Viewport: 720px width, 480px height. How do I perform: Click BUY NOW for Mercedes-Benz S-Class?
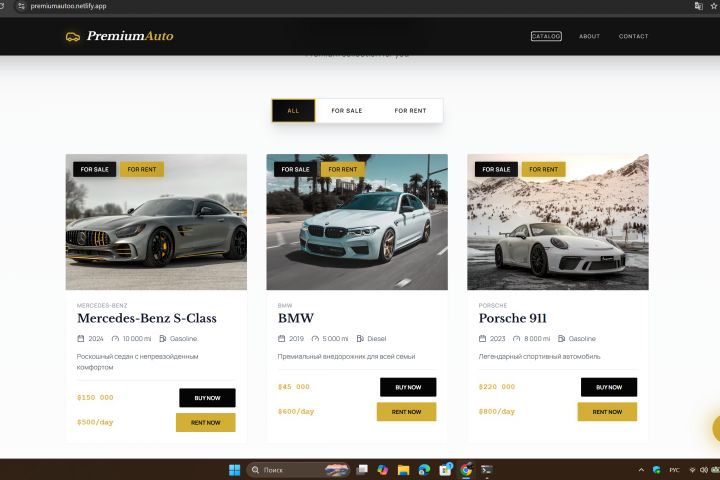tap(207, 398)
